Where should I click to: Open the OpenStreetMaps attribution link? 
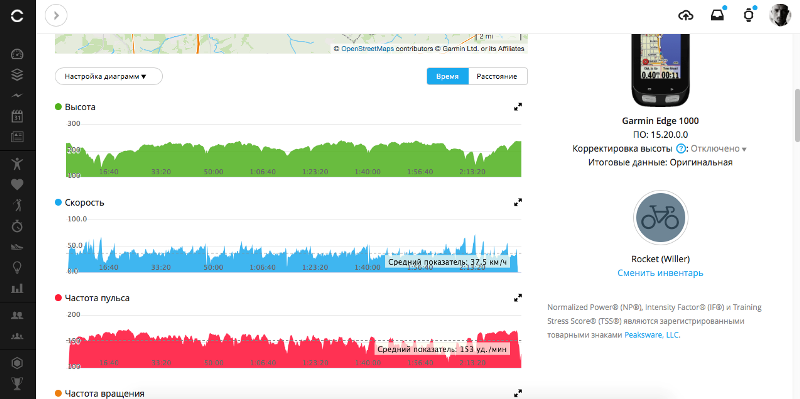click(x=367, y=48)
